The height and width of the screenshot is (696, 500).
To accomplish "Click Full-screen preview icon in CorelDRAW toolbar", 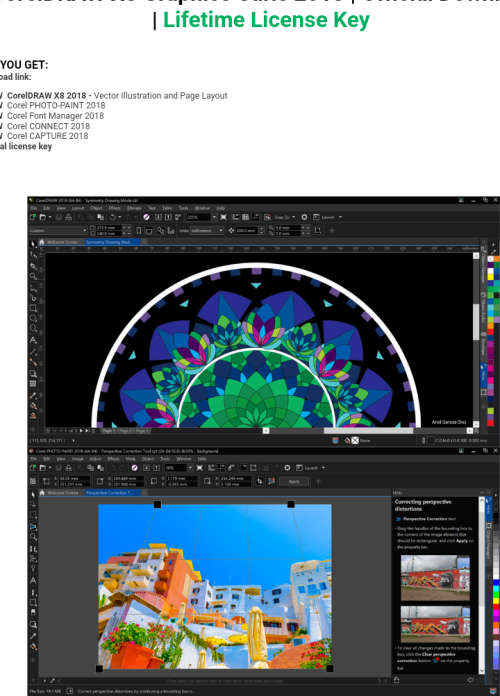I will pos(223,217).
